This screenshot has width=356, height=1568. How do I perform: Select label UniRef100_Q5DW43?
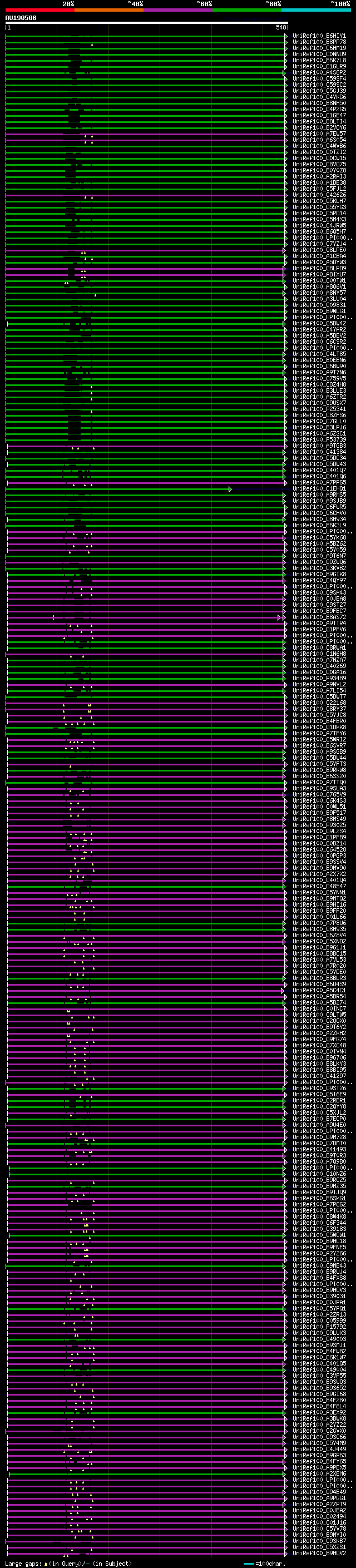319,464
